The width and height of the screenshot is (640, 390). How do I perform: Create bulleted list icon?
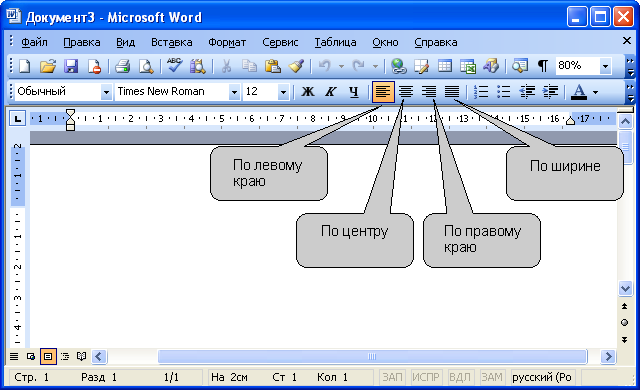point(504,91)
